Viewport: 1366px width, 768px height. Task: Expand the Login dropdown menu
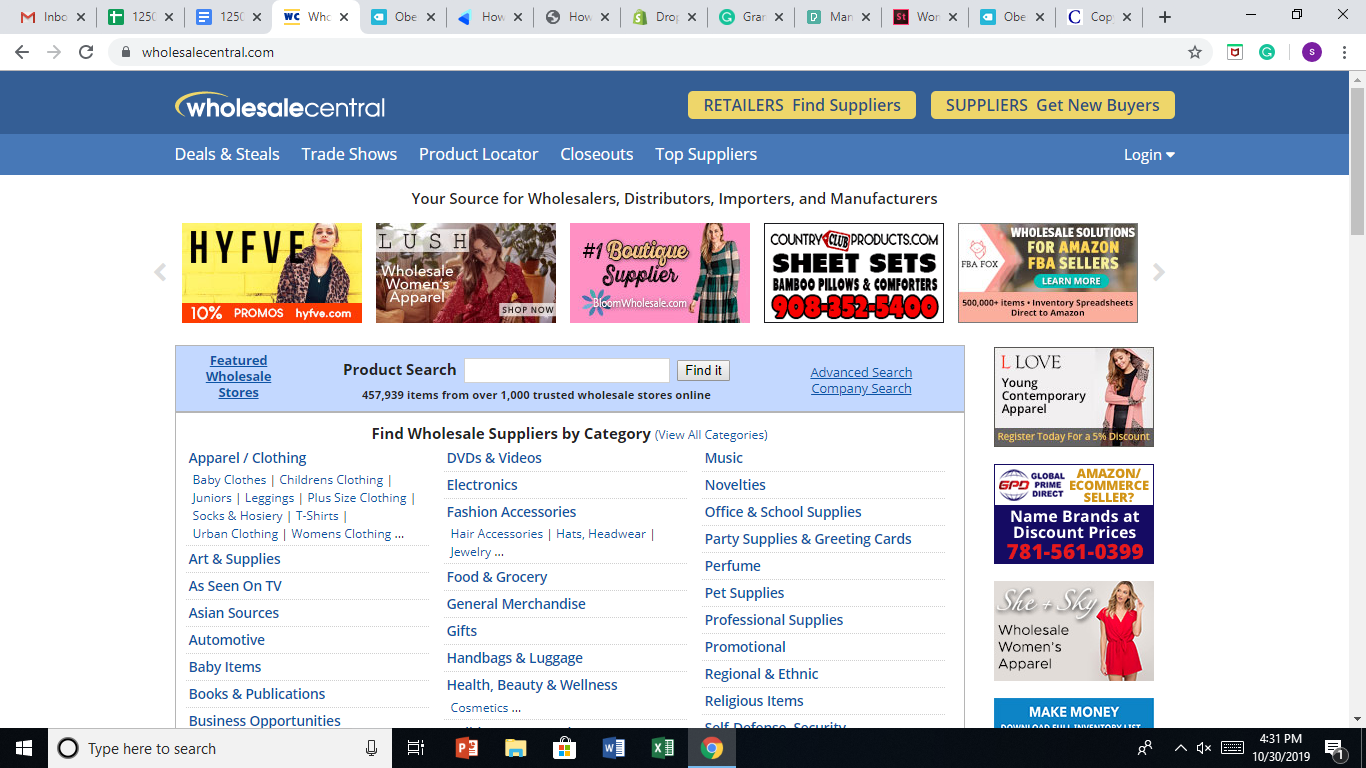tap(1149, 155)
